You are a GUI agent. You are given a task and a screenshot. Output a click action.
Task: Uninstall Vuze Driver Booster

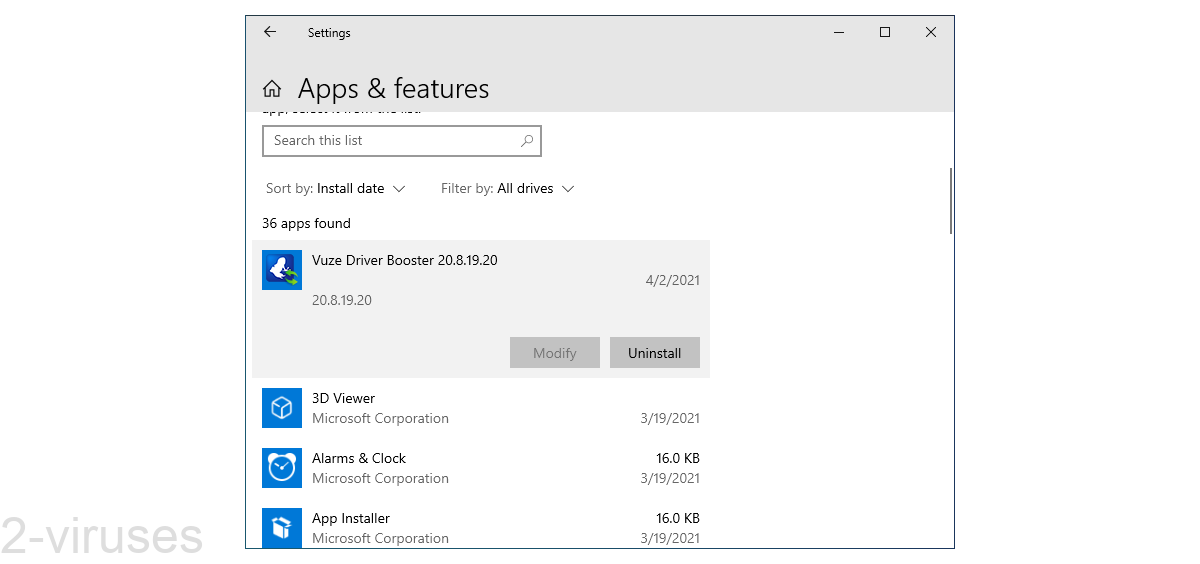click(x=655, y=353)
